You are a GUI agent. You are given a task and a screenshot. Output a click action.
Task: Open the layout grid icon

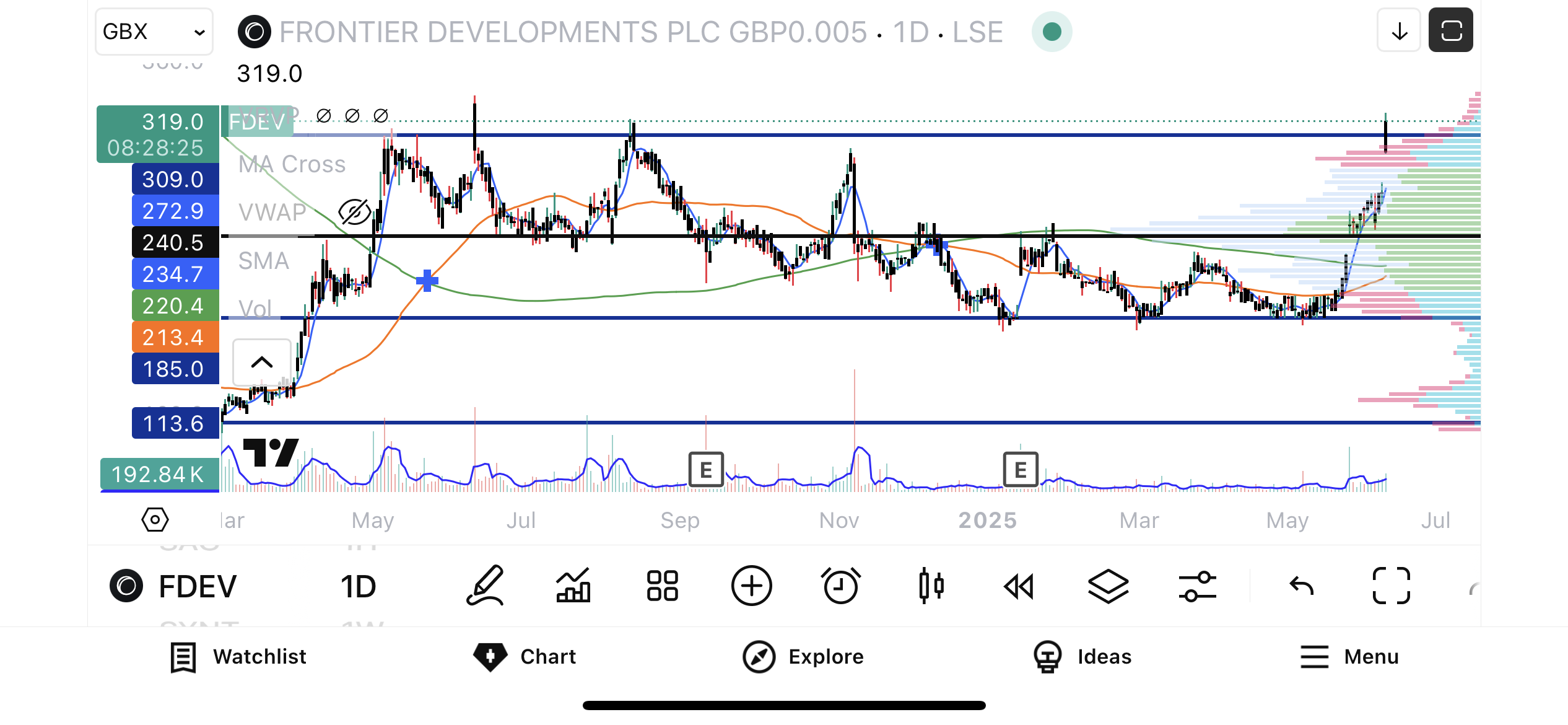pos(662,586)
